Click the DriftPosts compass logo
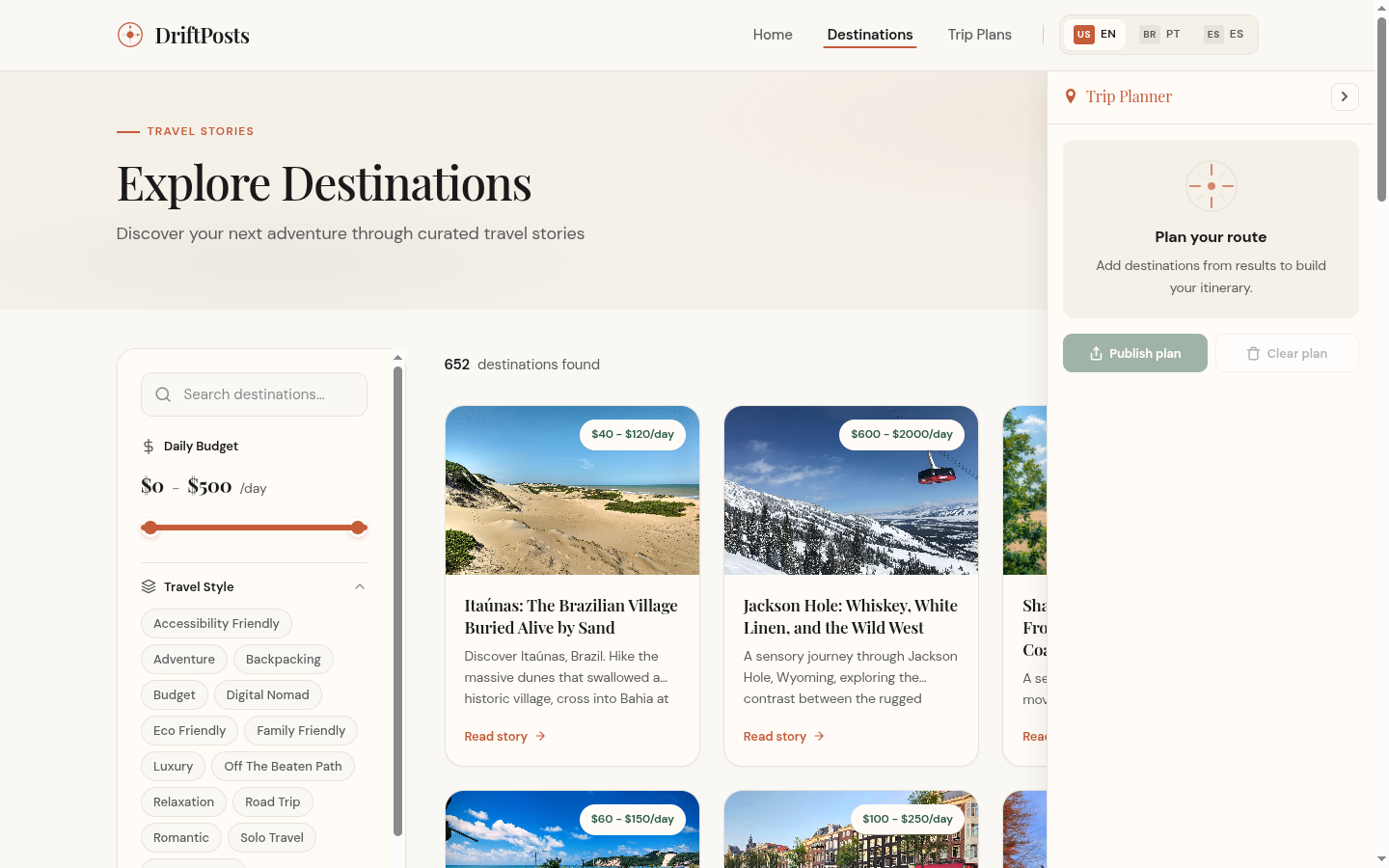Screen dimensions: 1389x868 [129, 35]
